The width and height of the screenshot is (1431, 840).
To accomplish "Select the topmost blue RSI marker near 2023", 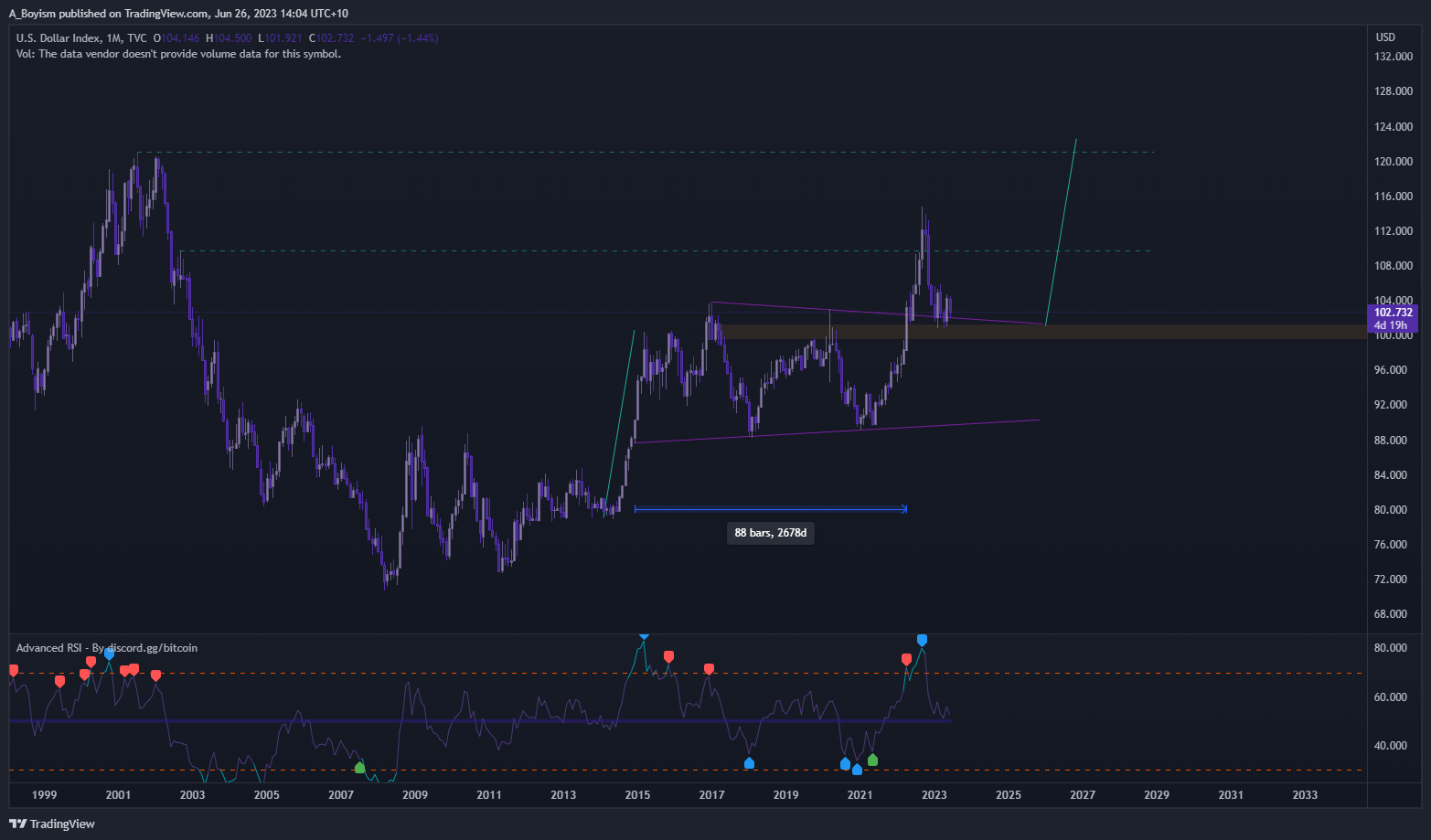I will 922,640.
